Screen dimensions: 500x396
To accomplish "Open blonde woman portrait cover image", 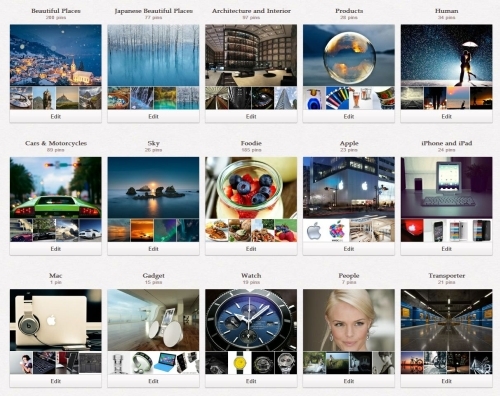I will point(349,320).
